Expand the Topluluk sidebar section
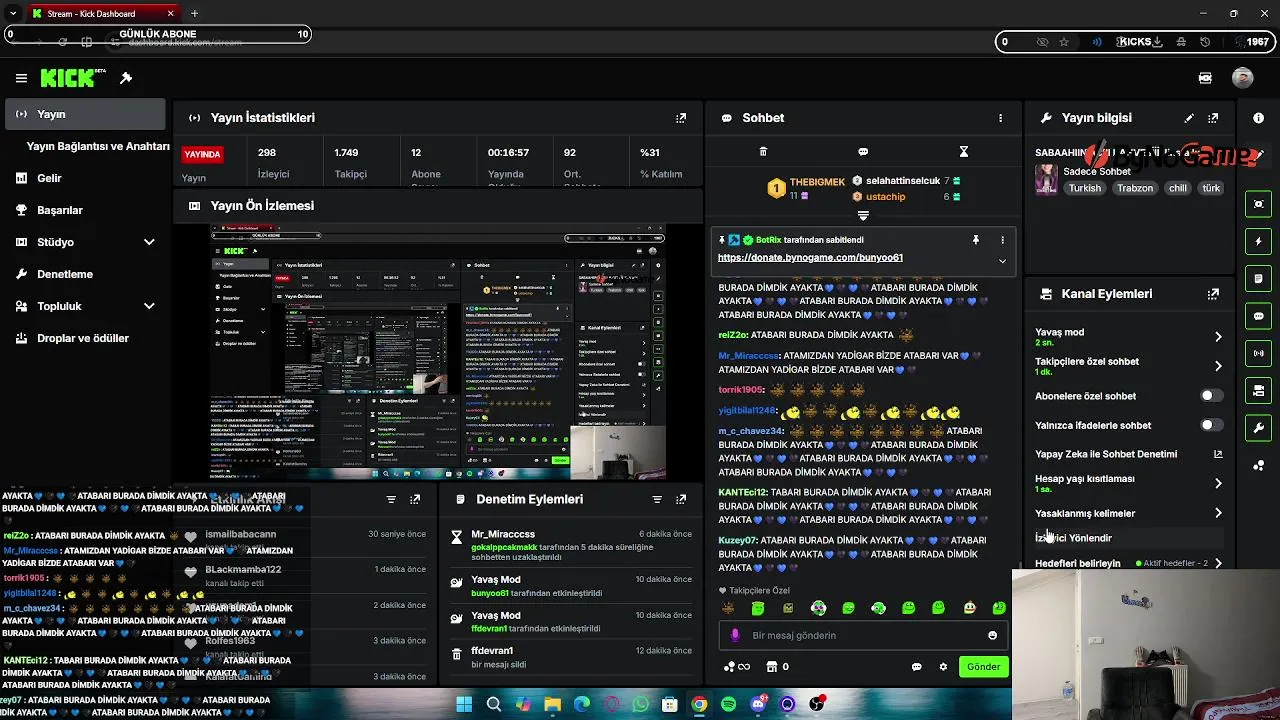 pyautogui.click(x=149, y=306)
